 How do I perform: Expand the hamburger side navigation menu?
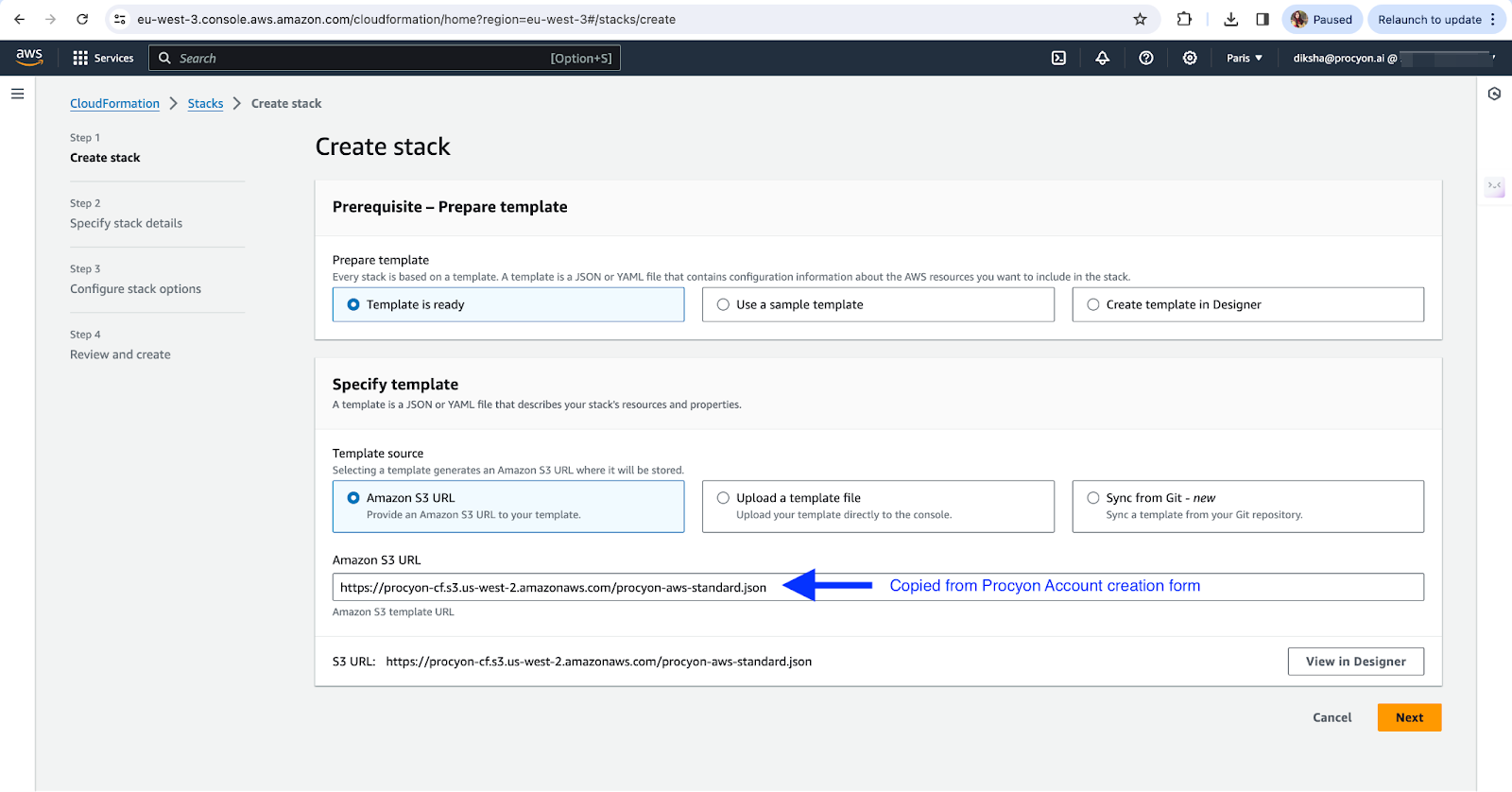pyautogui.click(x=17, y=94)
